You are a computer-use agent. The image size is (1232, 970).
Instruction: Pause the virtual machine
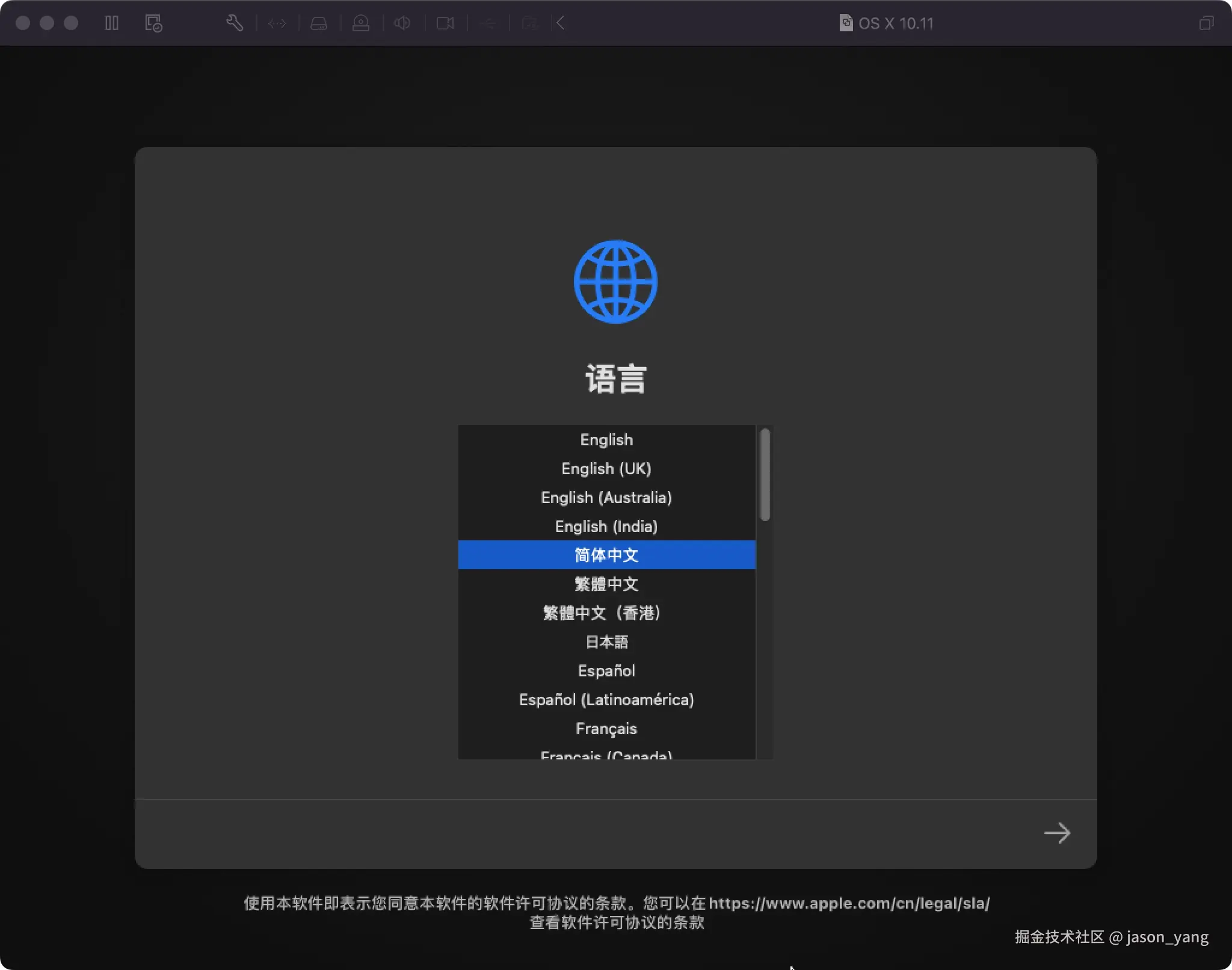(x=111, y=23)
